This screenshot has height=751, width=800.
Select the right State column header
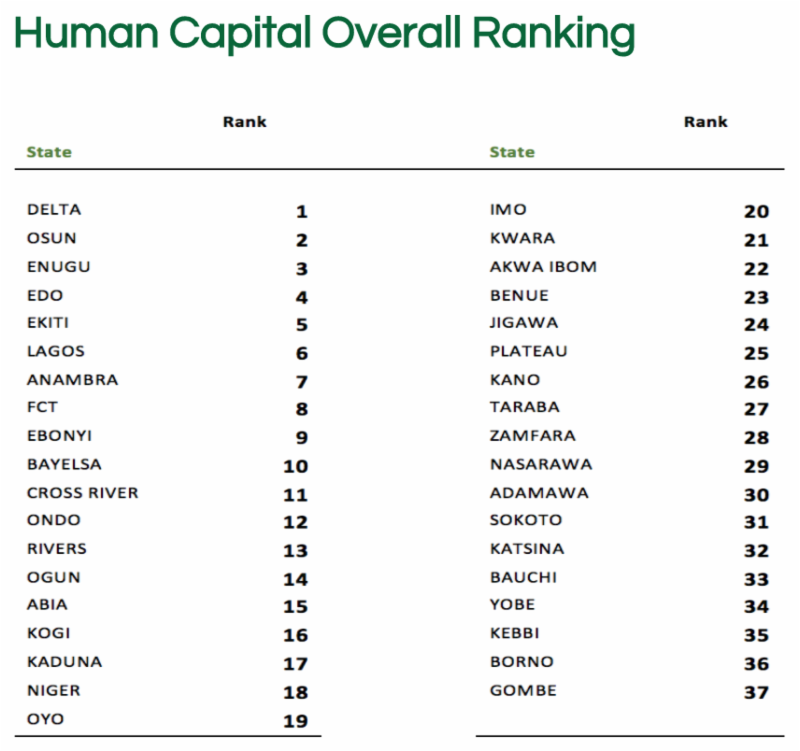click(512, 152)
